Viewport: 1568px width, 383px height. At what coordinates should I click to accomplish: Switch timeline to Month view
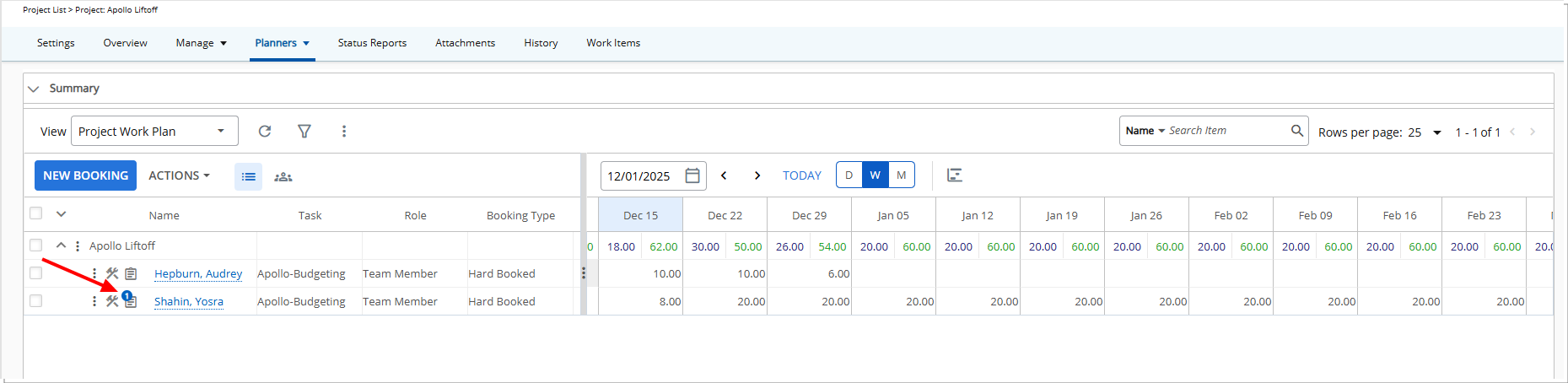click(x=902, y=175)
